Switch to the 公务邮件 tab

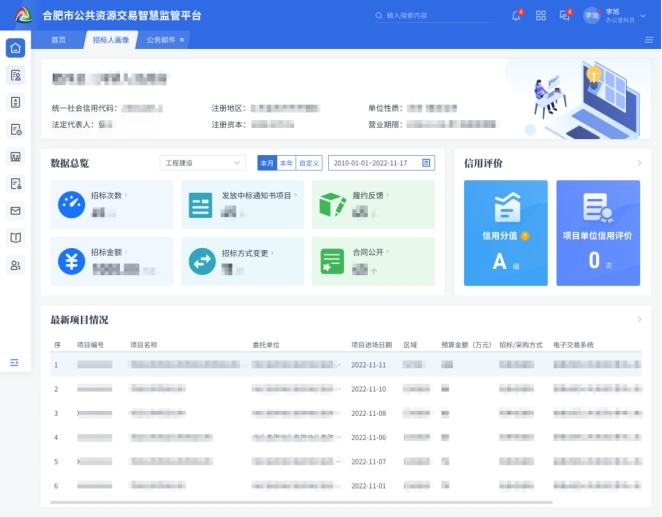coord(160,40)
